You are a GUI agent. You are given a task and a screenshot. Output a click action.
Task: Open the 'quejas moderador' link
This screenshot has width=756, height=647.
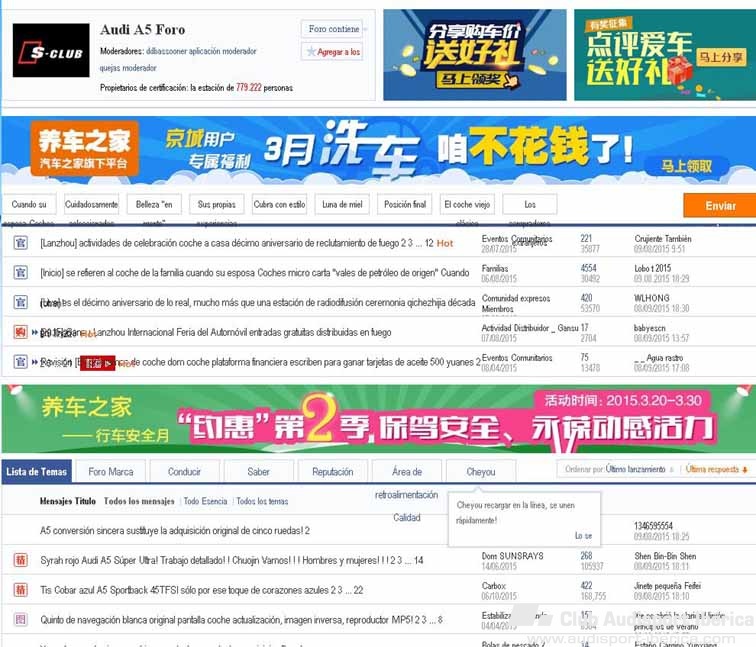[128, 68]
